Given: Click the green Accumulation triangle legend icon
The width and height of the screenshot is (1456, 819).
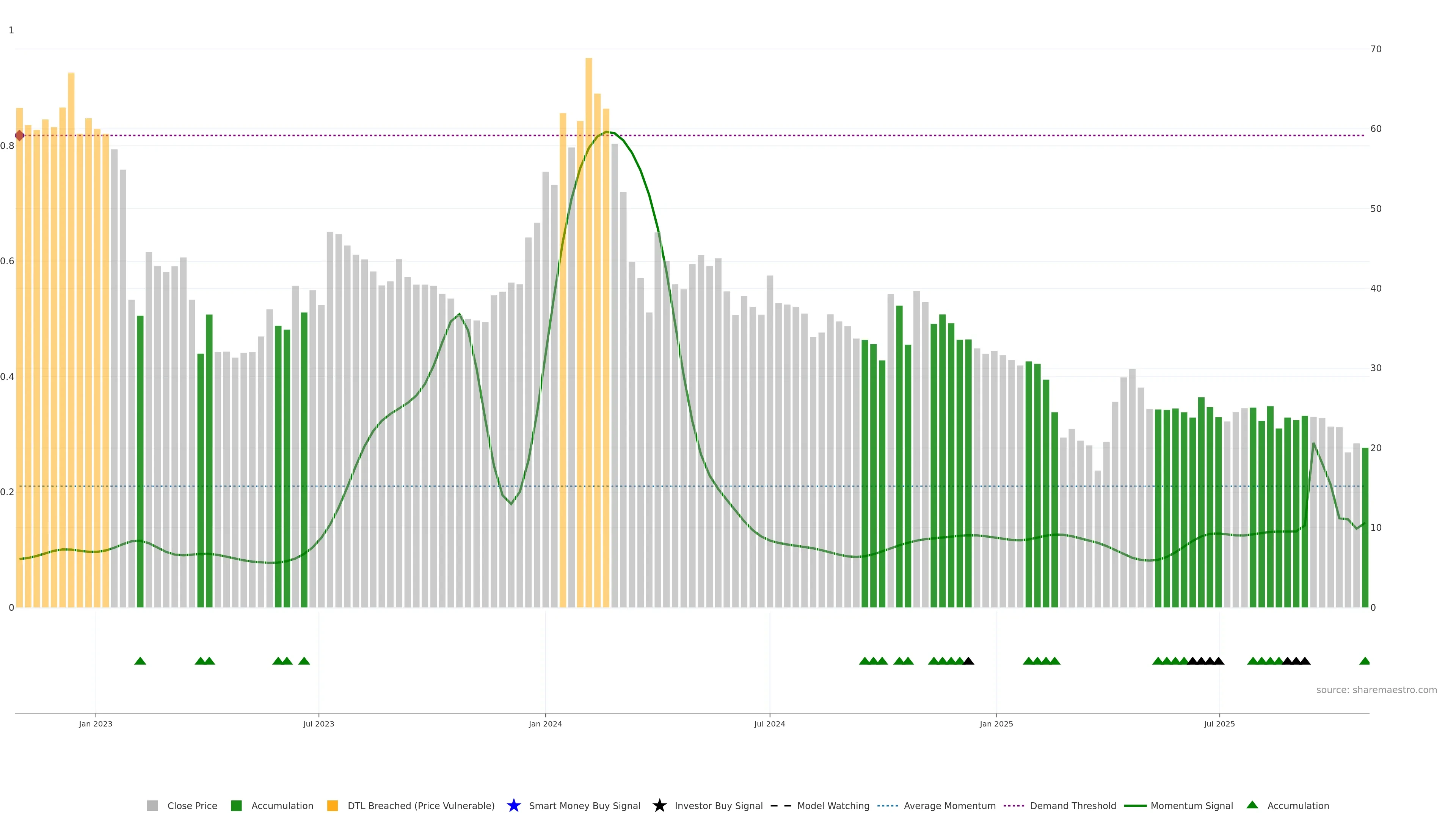Looking at the screenshot, I should coord(1252,805).
